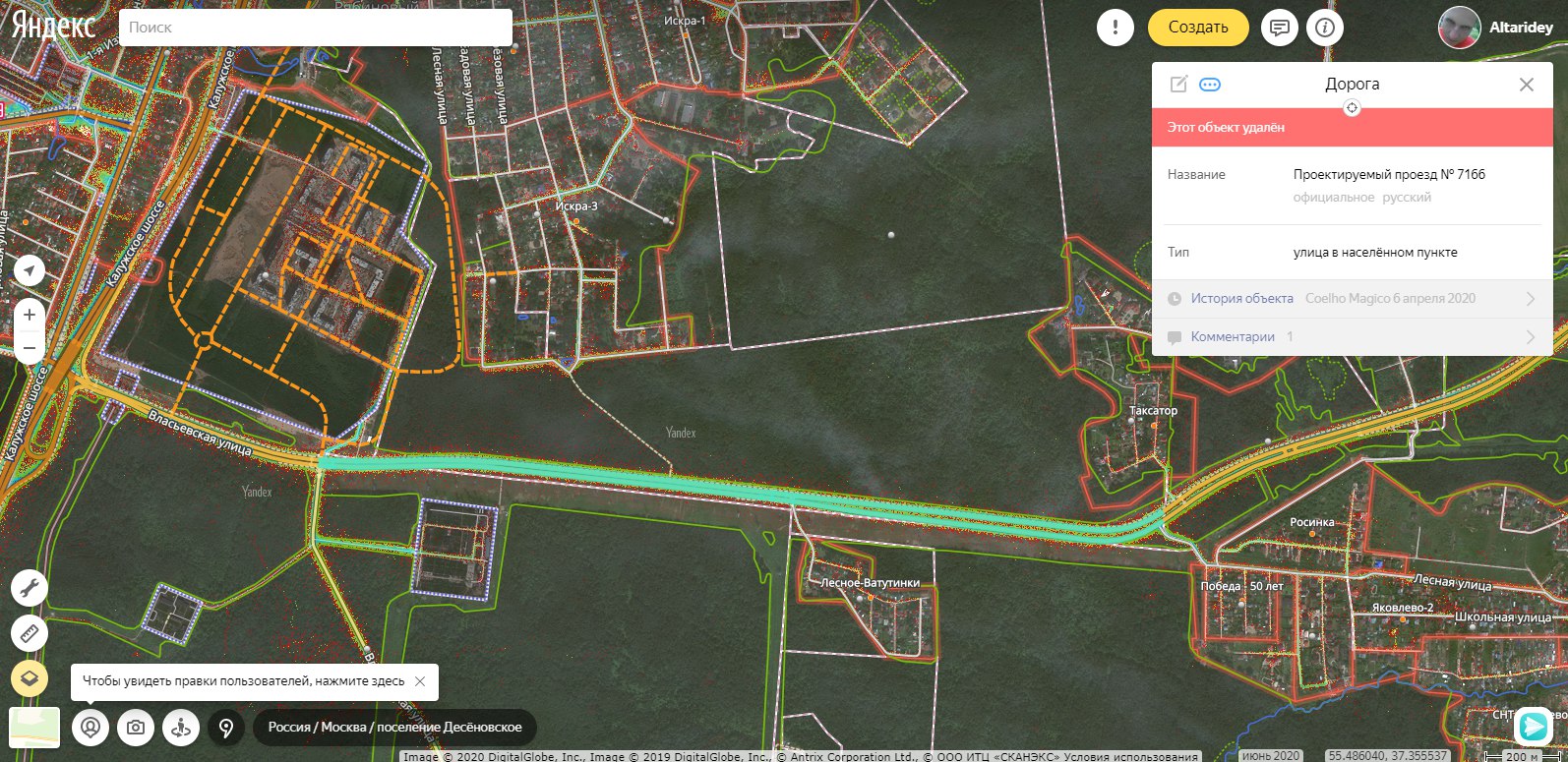Click the my location arrow button
The image size is (1568, 762).
(x=30, y=270)
